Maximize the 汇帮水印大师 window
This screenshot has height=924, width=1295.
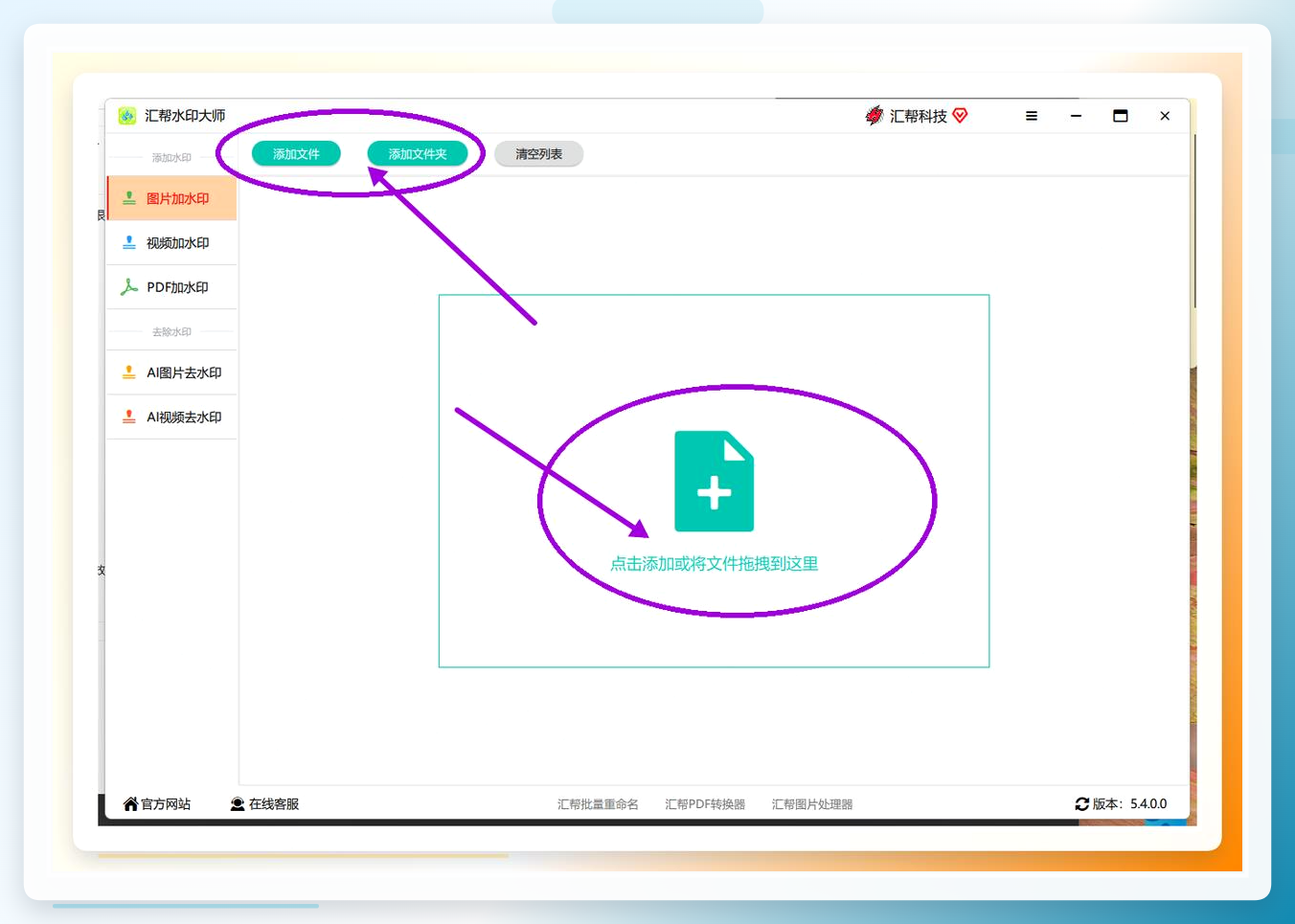point(1120,116)
